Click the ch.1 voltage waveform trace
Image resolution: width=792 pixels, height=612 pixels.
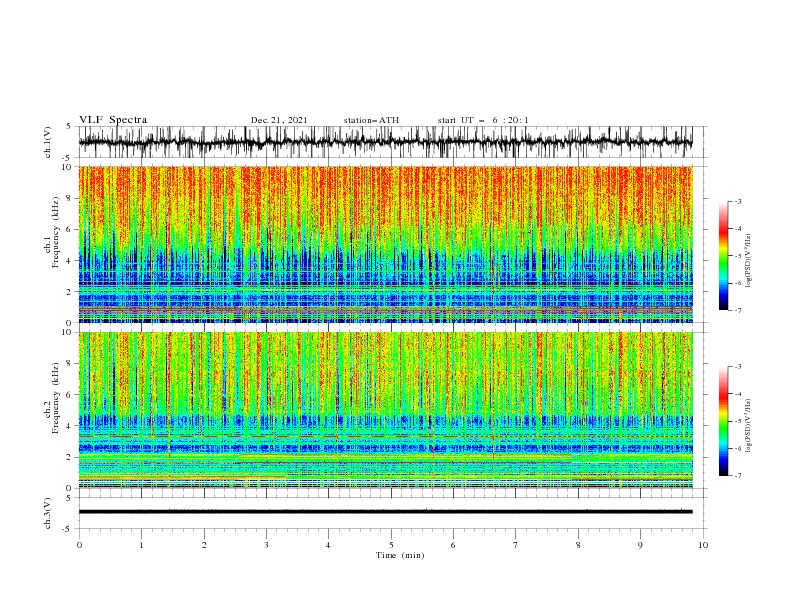click(x=385, y=142)
